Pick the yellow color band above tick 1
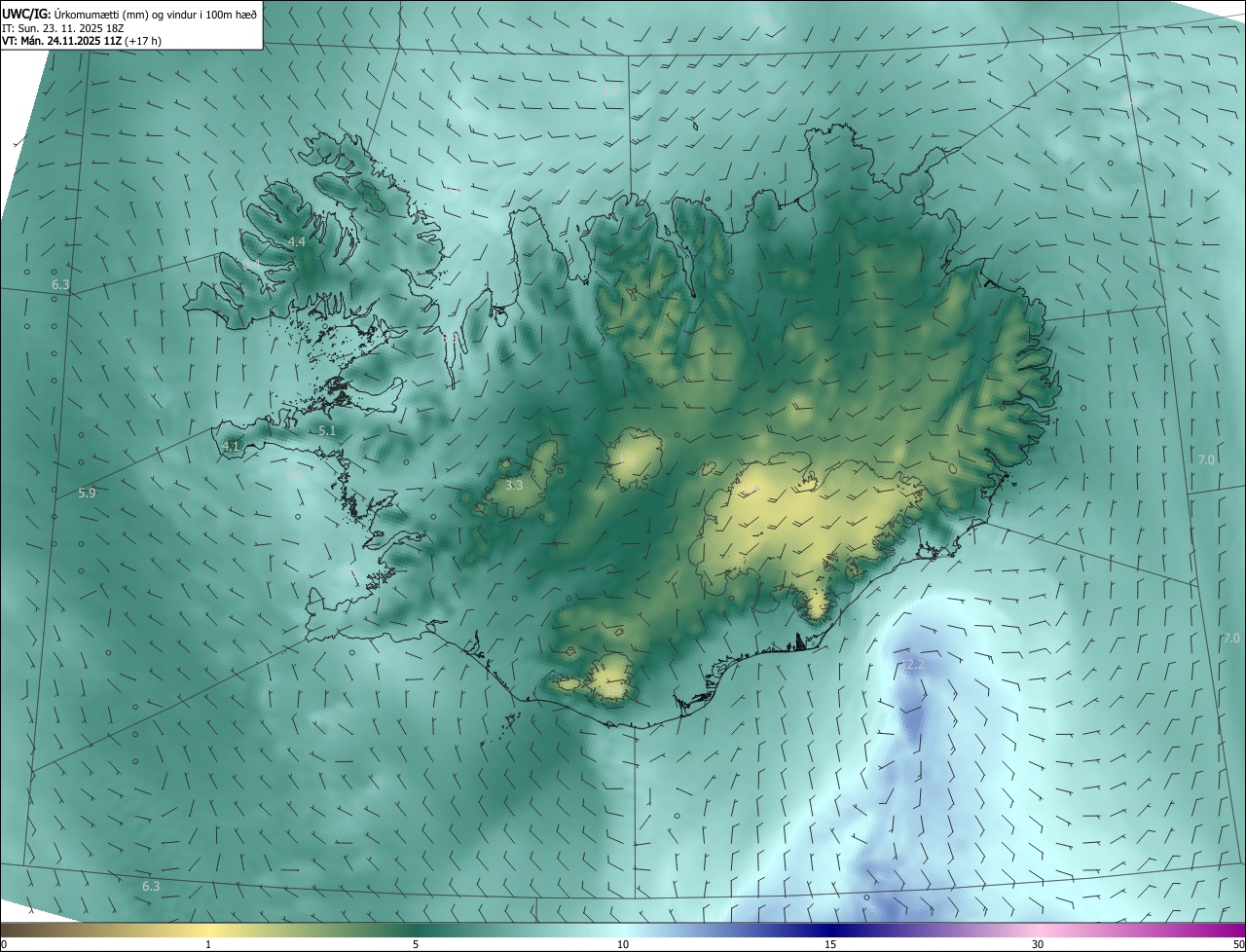This screenshot has width=1246, height=952. [208, 930]
